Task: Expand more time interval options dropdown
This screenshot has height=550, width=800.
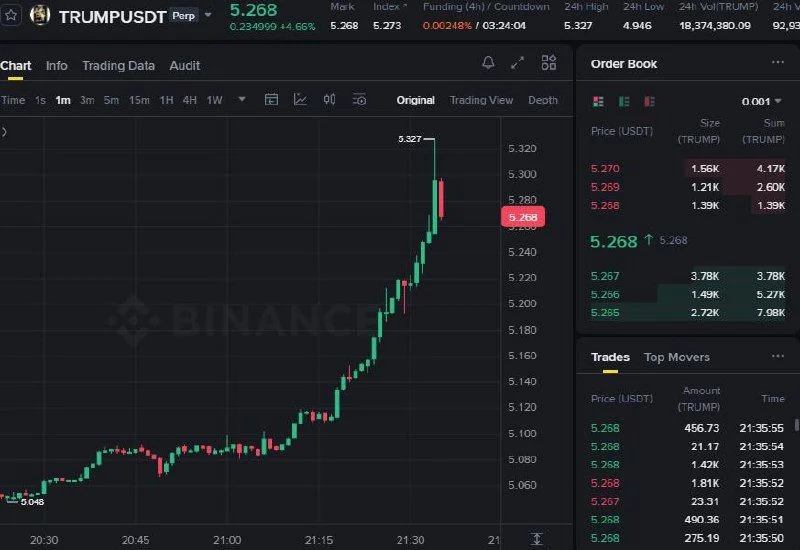Action: [x=242, y=99]
